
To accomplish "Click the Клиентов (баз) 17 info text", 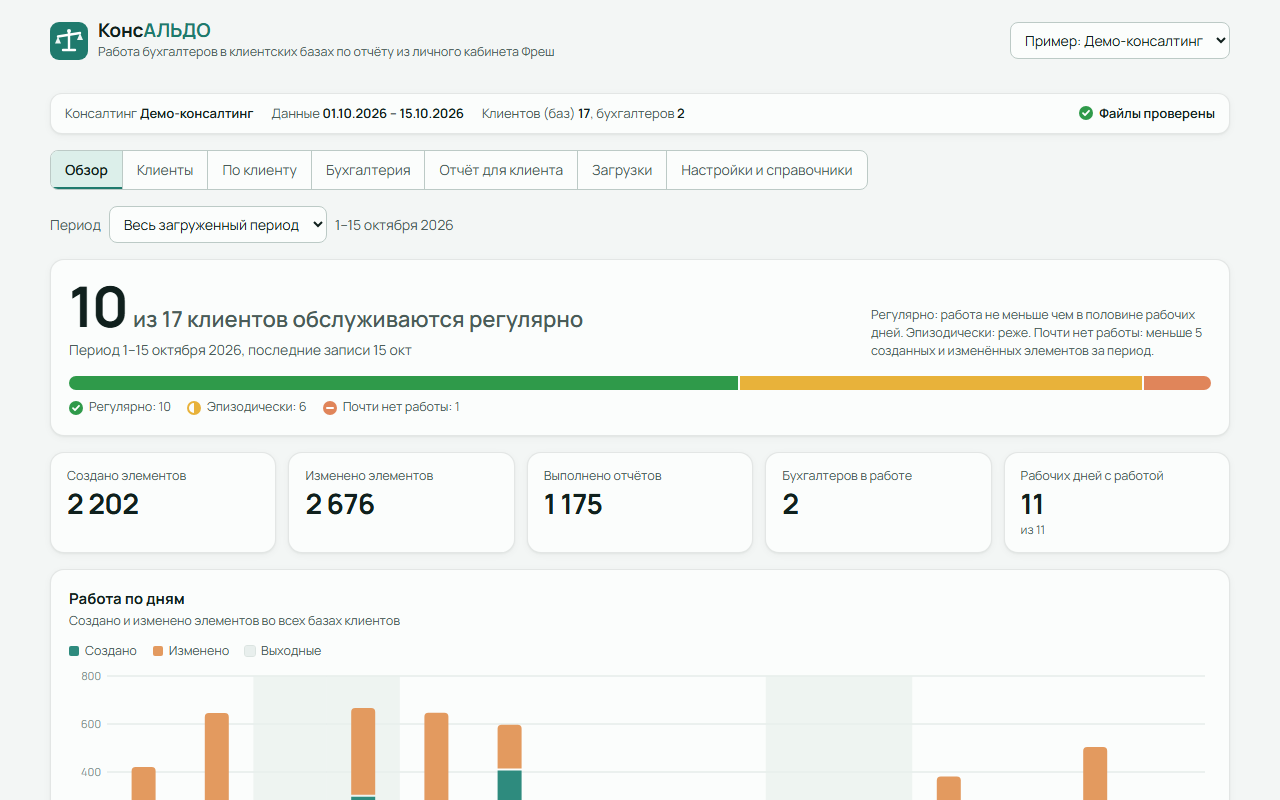I will 536,113.
